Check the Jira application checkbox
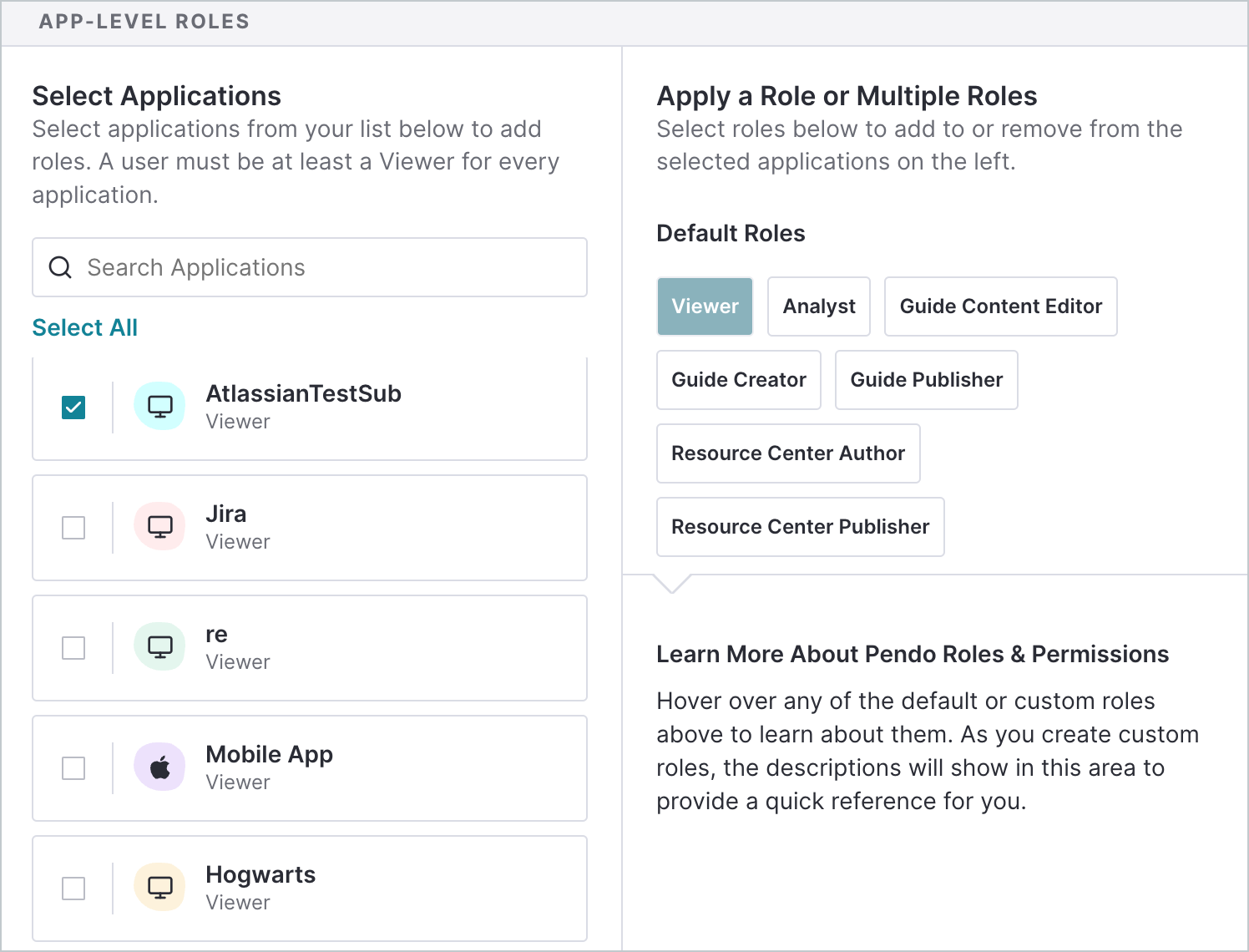Screen dimensions: 1249x952 click(x=73, y=528)
